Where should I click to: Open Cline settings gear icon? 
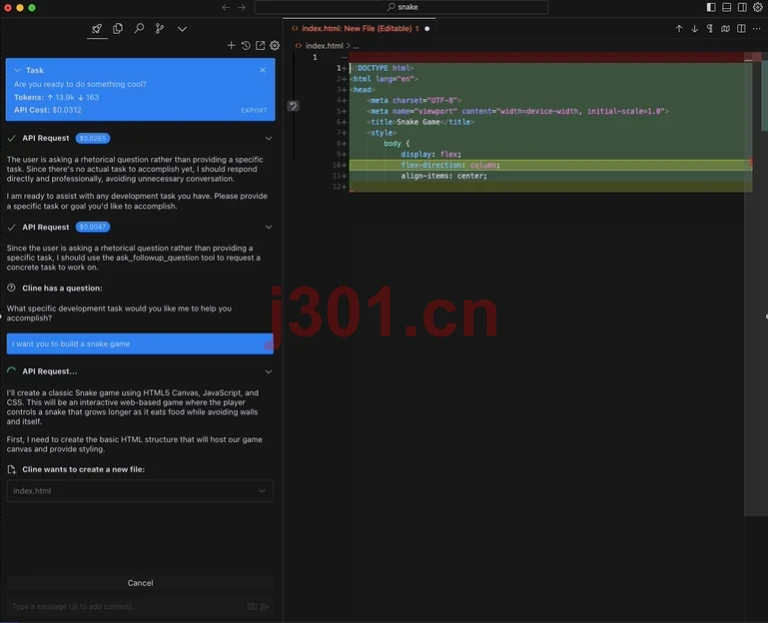tap(275, 46)
